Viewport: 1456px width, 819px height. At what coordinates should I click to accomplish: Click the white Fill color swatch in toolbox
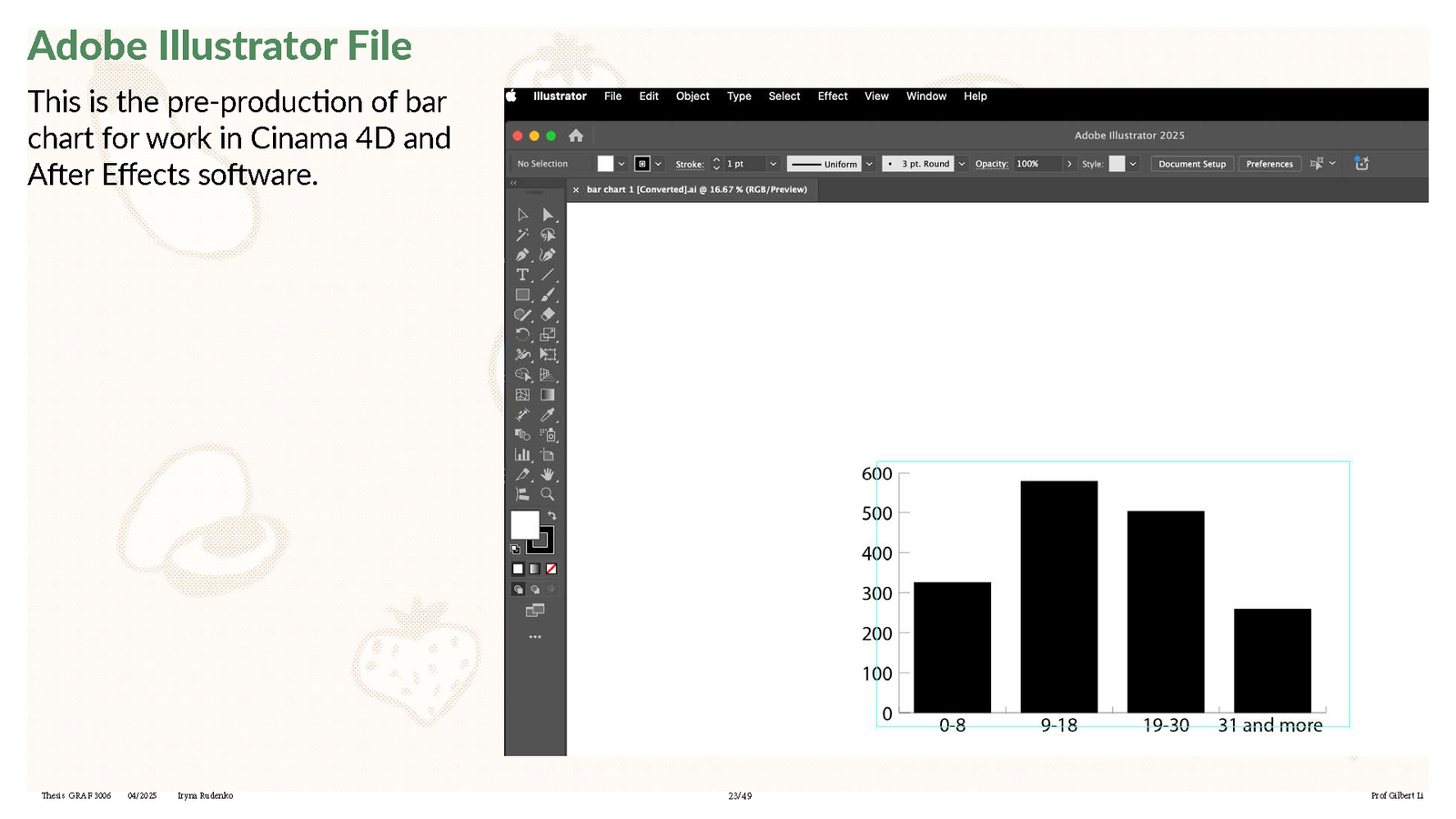click(x=523, y=524)
